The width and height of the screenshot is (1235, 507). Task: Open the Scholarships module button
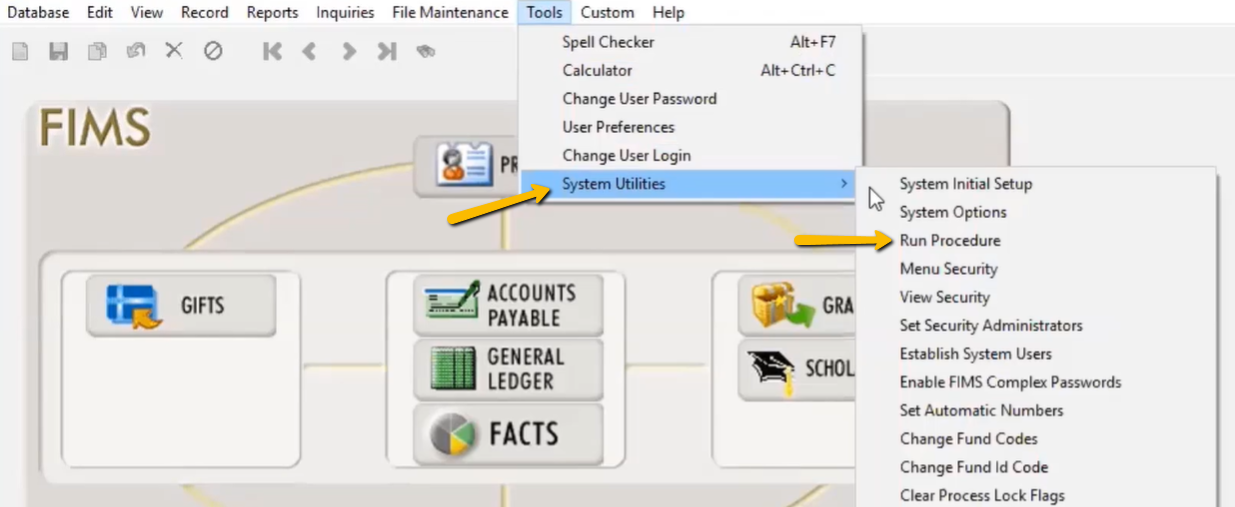[x=797, y=369]
